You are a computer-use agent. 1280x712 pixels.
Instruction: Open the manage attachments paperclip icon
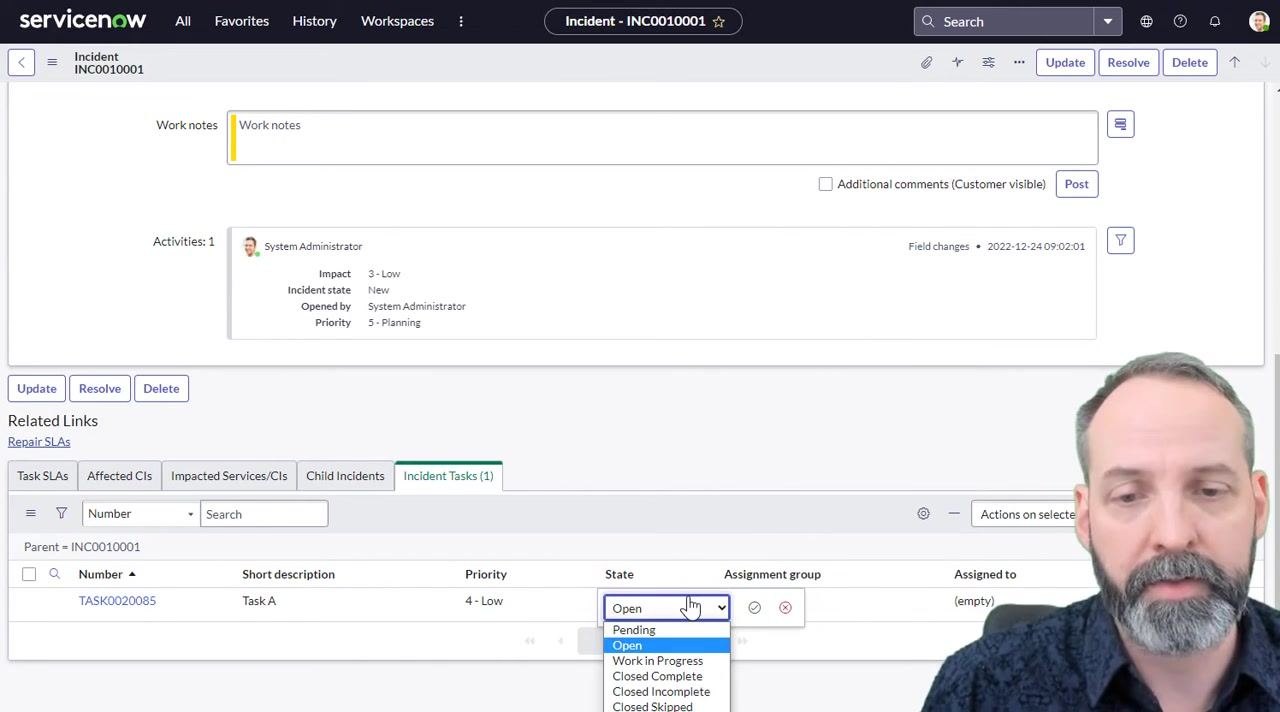click(x=927, y=63)
